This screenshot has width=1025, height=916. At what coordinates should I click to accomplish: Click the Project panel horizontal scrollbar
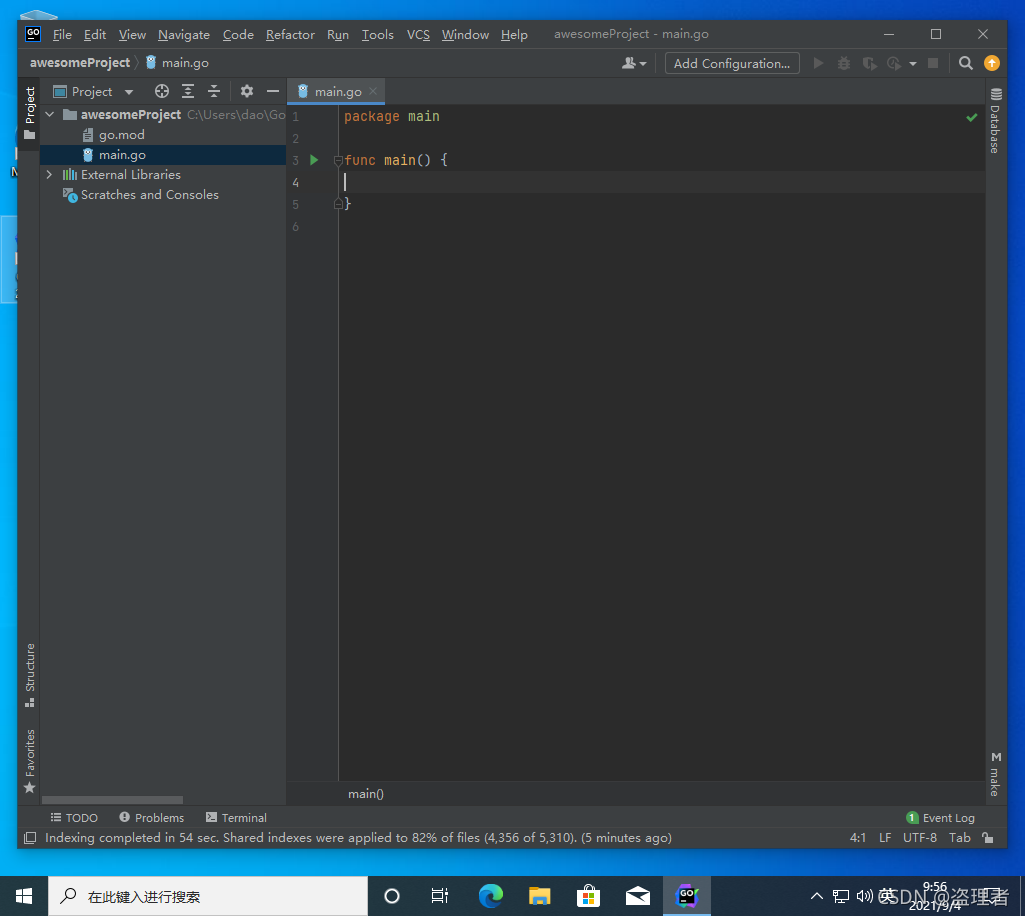(112, 800)
